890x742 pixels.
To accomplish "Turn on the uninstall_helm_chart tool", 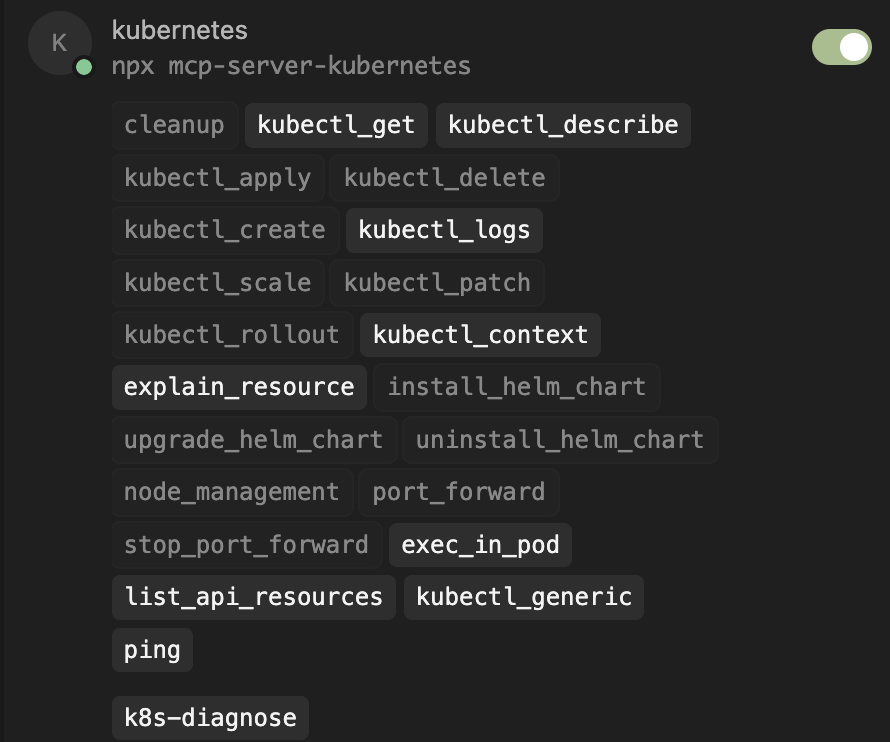I will [559, 440].
